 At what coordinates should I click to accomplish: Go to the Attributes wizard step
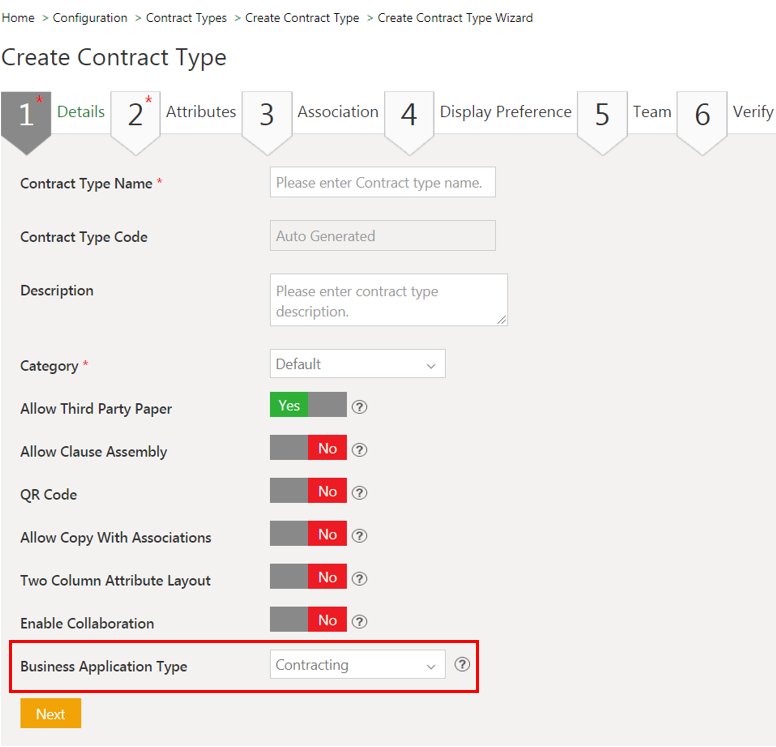pos(200,112)
